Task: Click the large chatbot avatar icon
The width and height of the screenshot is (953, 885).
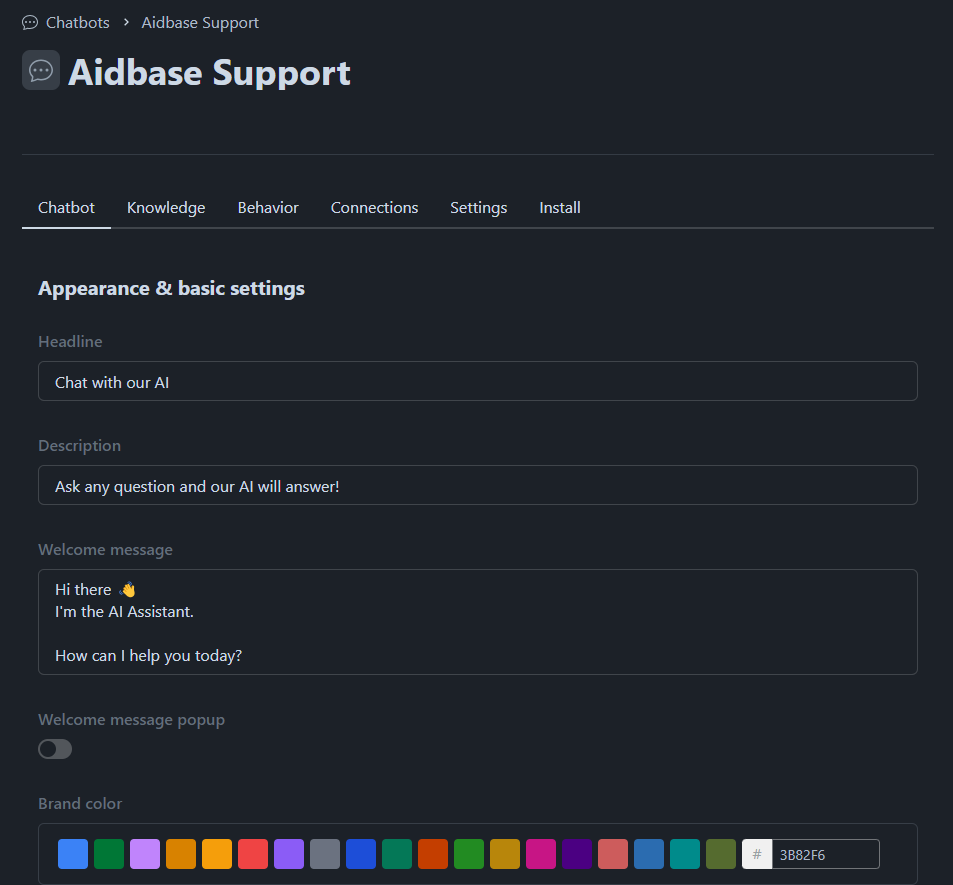Action: [x=41, y=71]
